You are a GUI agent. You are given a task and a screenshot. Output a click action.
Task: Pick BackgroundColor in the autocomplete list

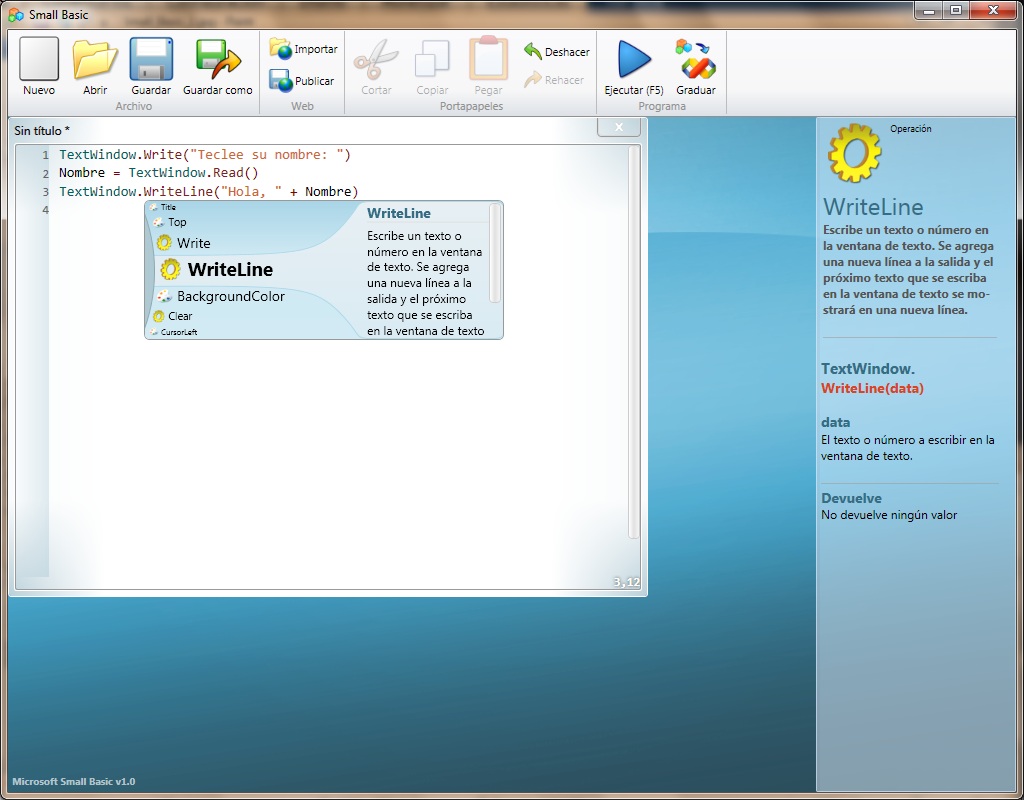[231, 296]
